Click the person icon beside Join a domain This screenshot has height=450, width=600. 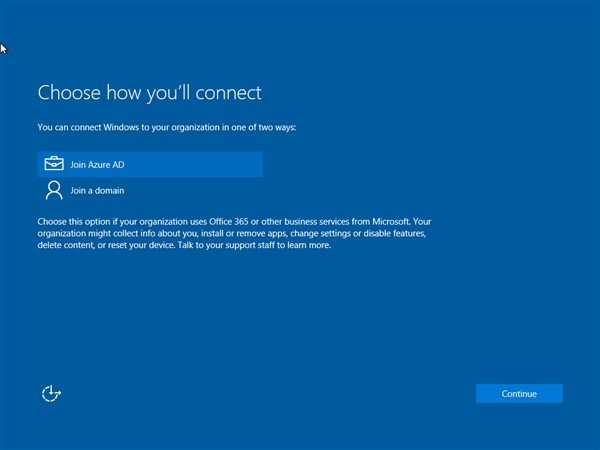(54, 190)
